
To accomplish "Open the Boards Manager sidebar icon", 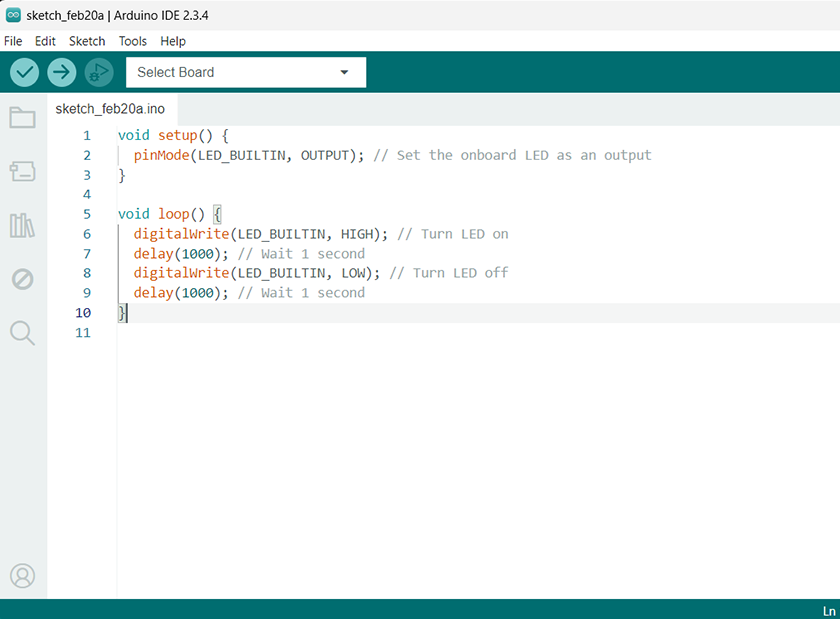I will [22, 172].
